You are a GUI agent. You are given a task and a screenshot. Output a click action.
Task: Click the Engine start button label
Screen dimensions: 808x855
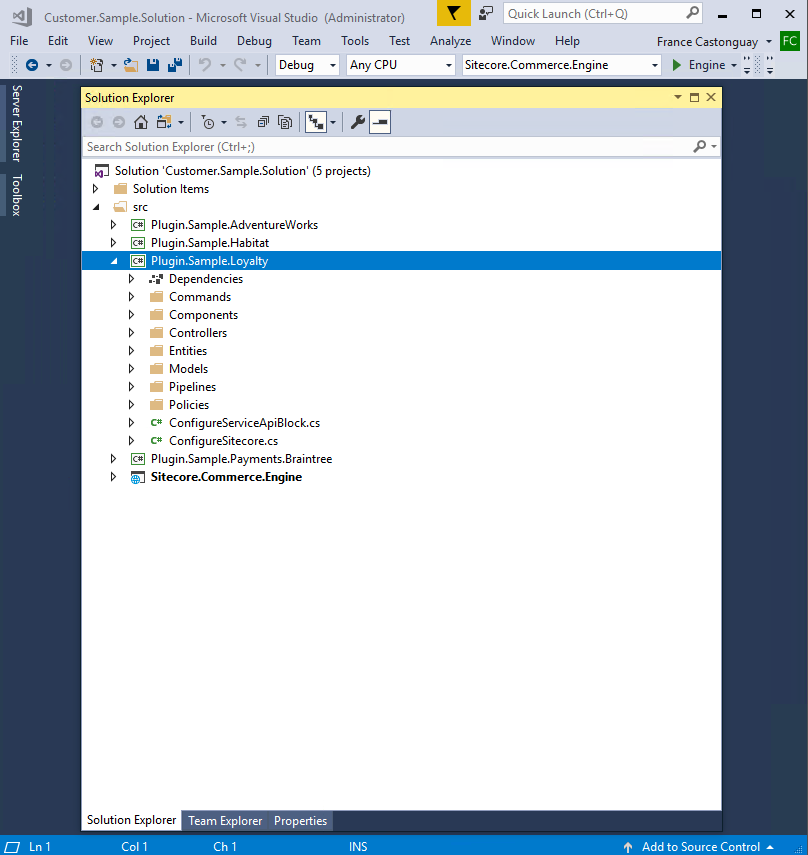(707, 65)
